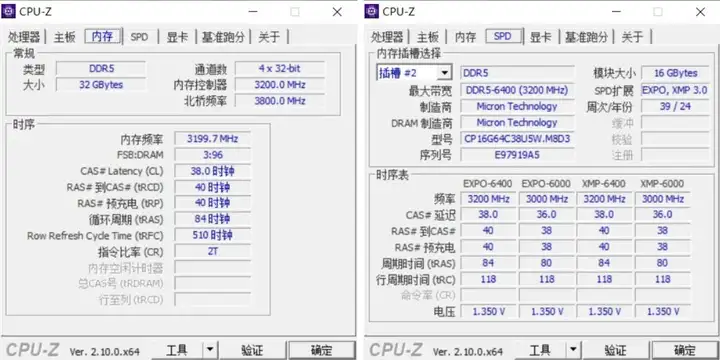Screen dimensions: 720x360
Task: Switch to SPD tab in left CPU-Z window
Action: click(x=139, y=37)
